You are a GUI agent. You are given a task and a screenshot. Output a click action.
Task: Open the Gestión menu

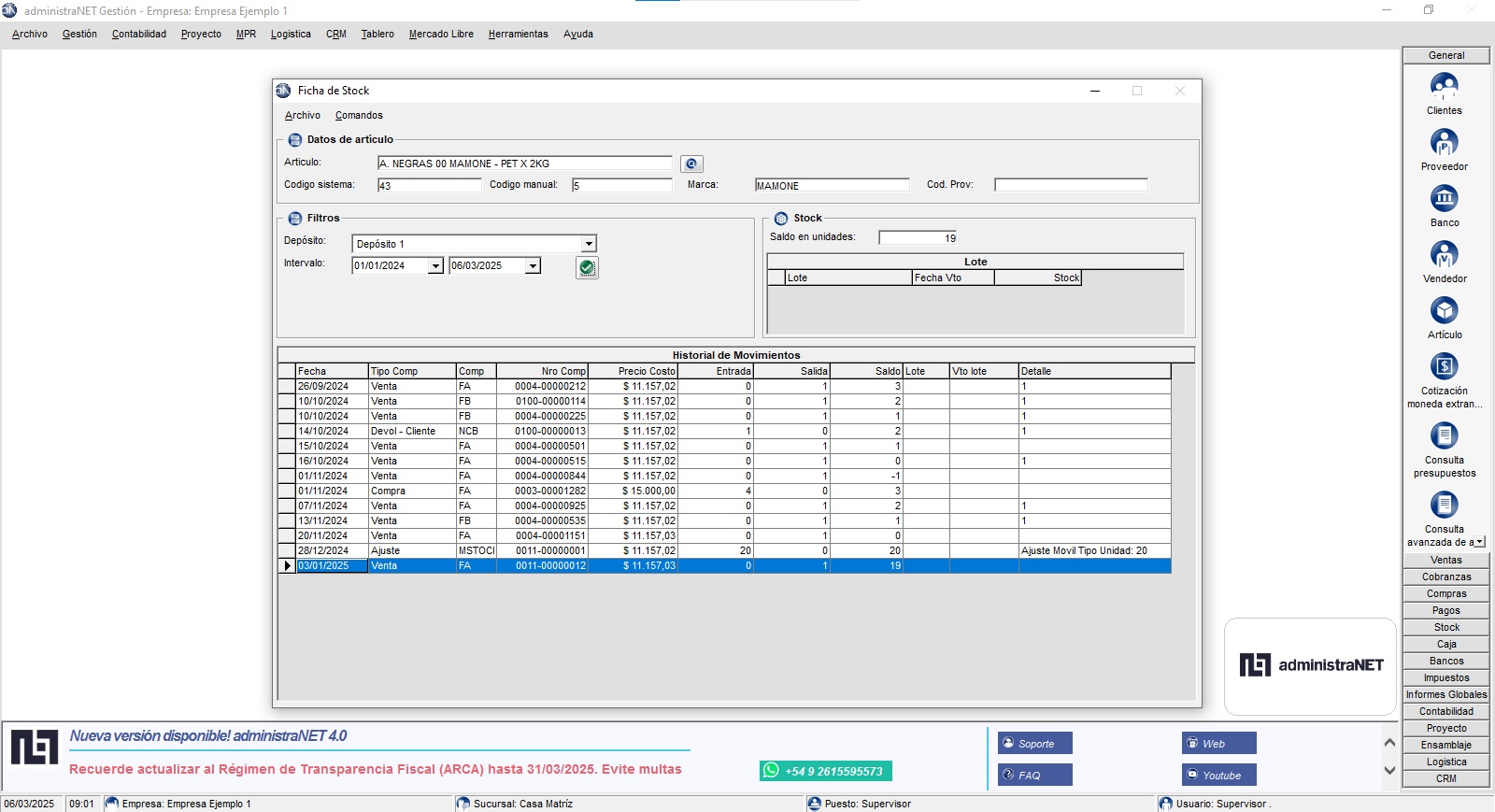(79, 34)
